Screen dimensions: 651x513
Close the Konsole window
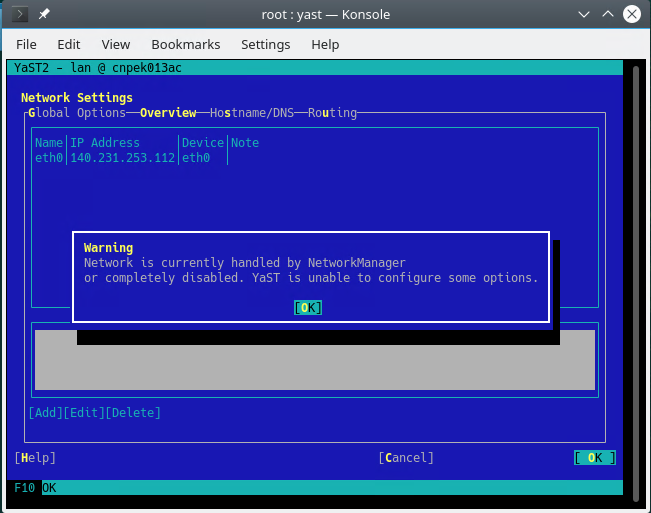click(632, 14)
